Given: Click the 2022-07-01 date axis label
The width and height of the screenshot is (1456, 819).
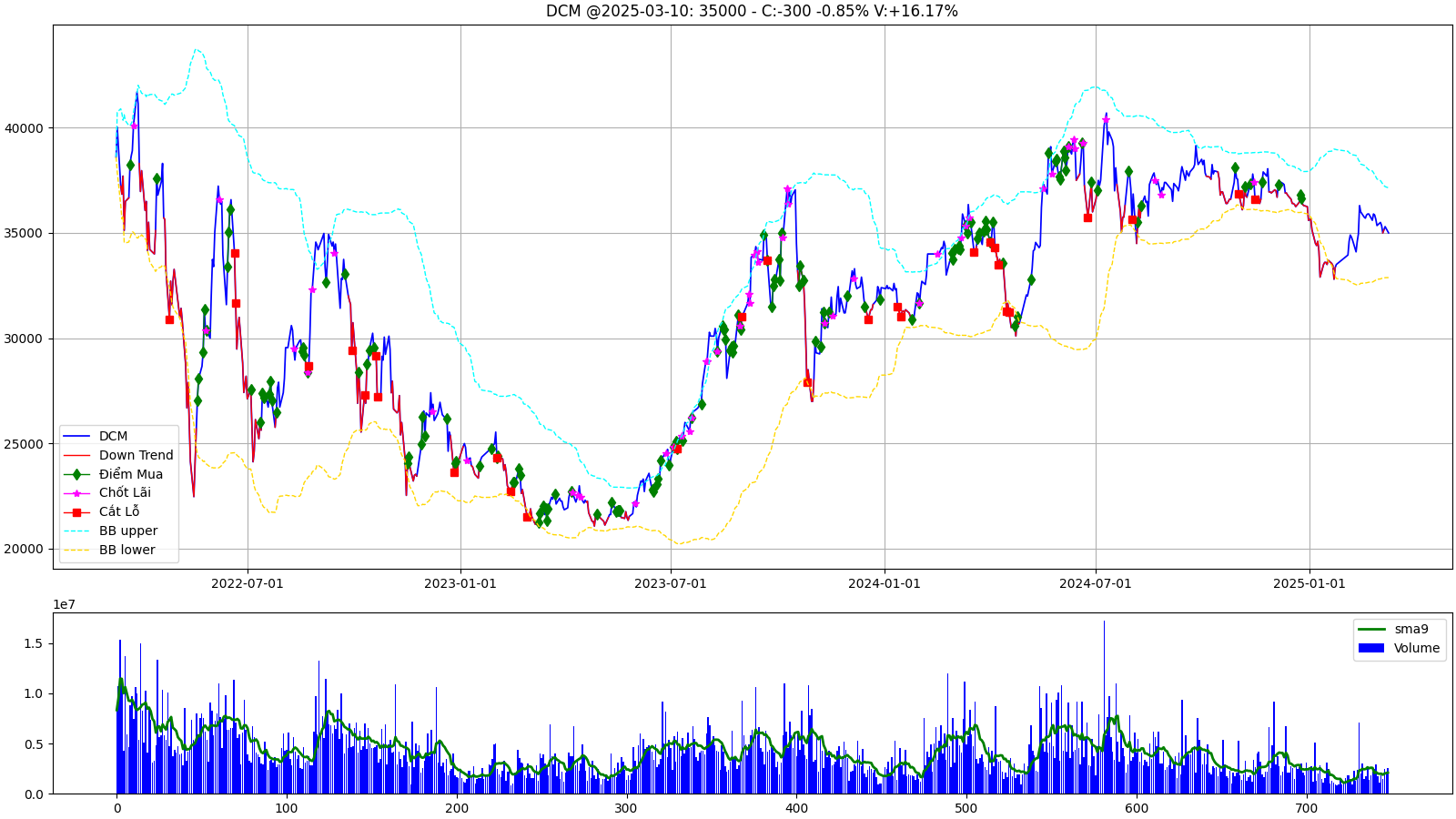Looking at the screenshot, I should pyautogui.click(x=248, y=583).
